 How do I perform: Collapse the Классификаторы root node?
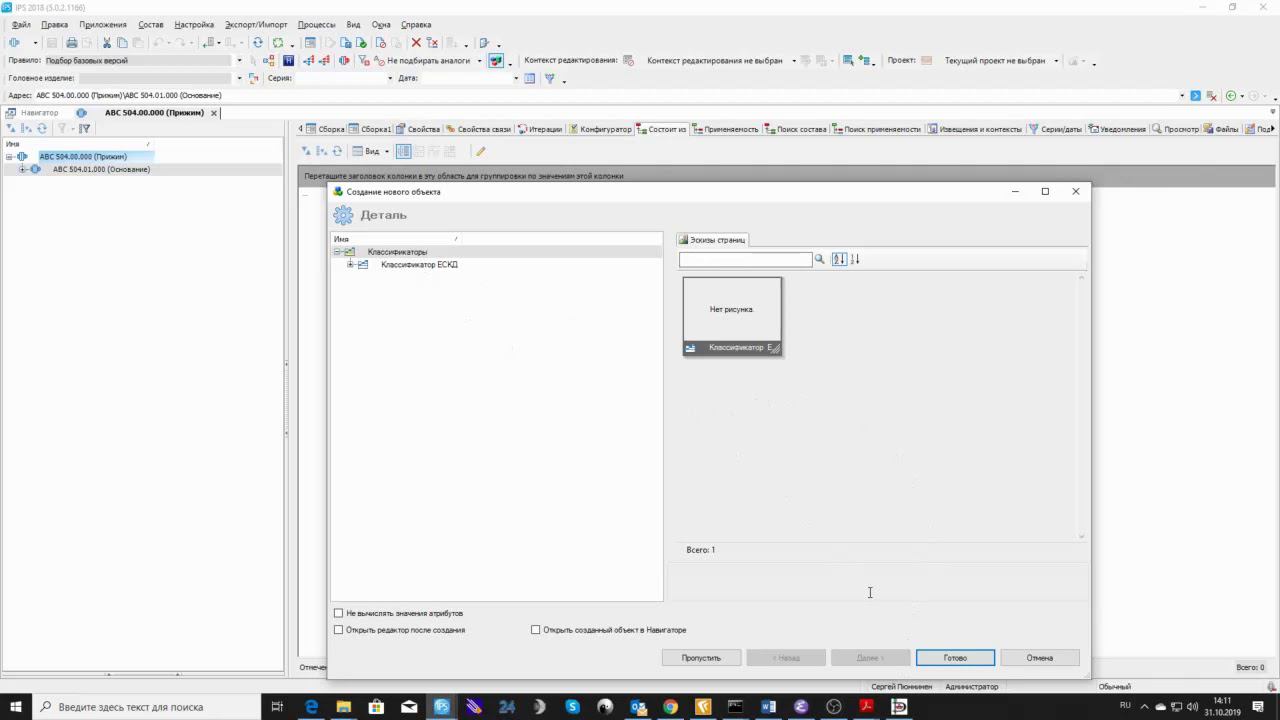pos(337,252)
